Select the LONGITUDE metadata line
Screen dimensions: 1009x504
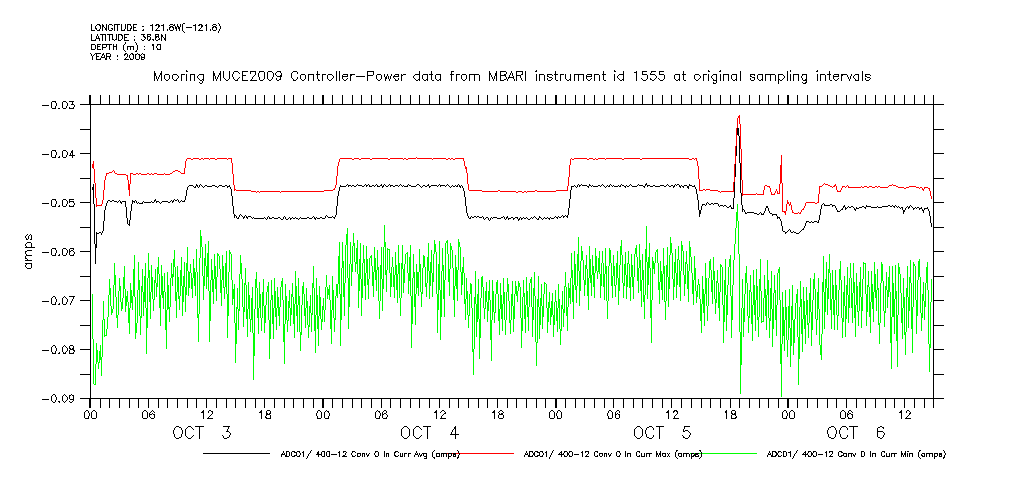155,27
